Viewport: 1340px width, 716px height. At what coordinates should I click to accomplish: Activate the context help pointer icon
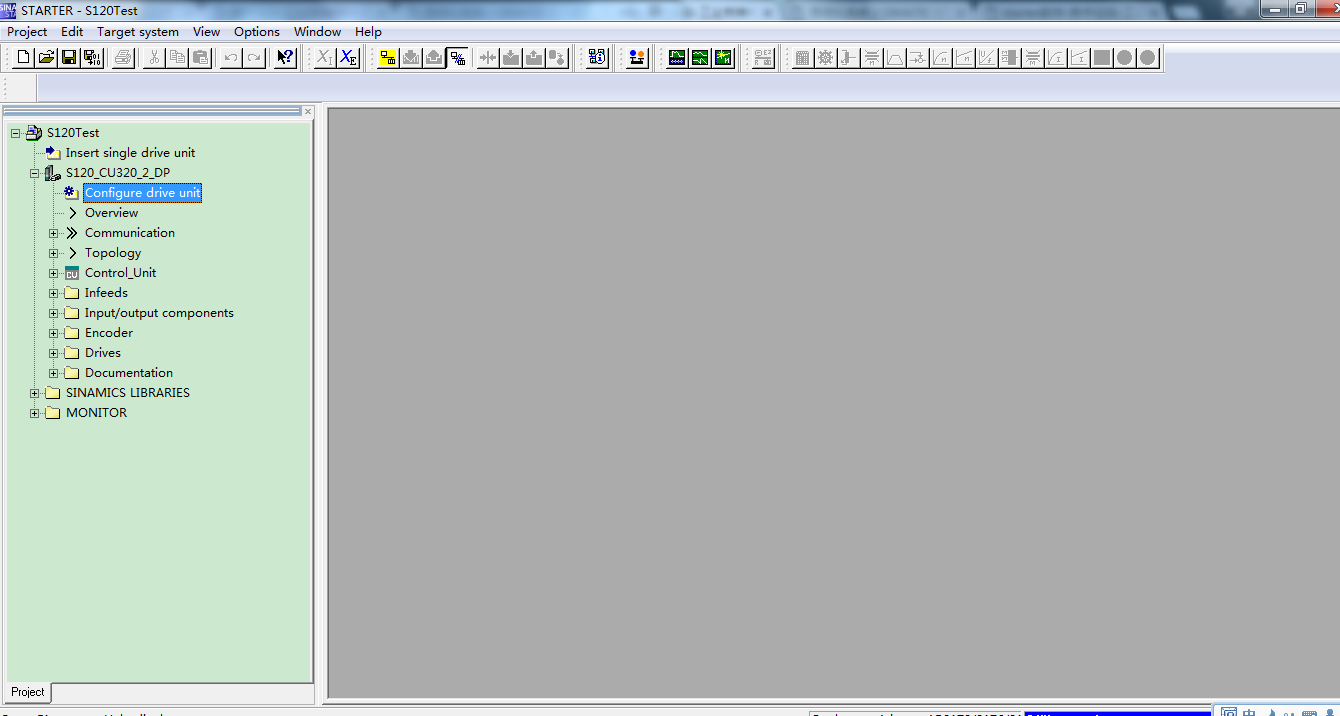[x=285, y=58]
